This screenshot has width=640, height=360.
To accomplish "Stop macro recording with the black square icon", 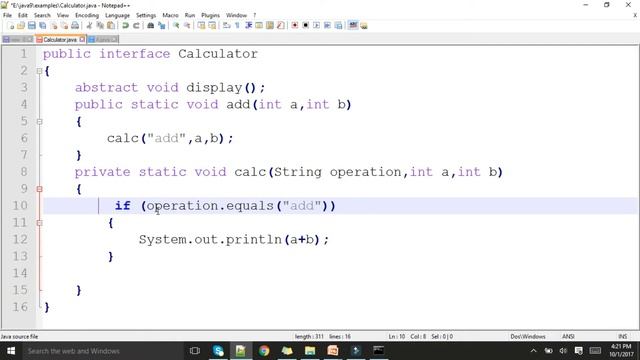I will [x=305, y=26].
